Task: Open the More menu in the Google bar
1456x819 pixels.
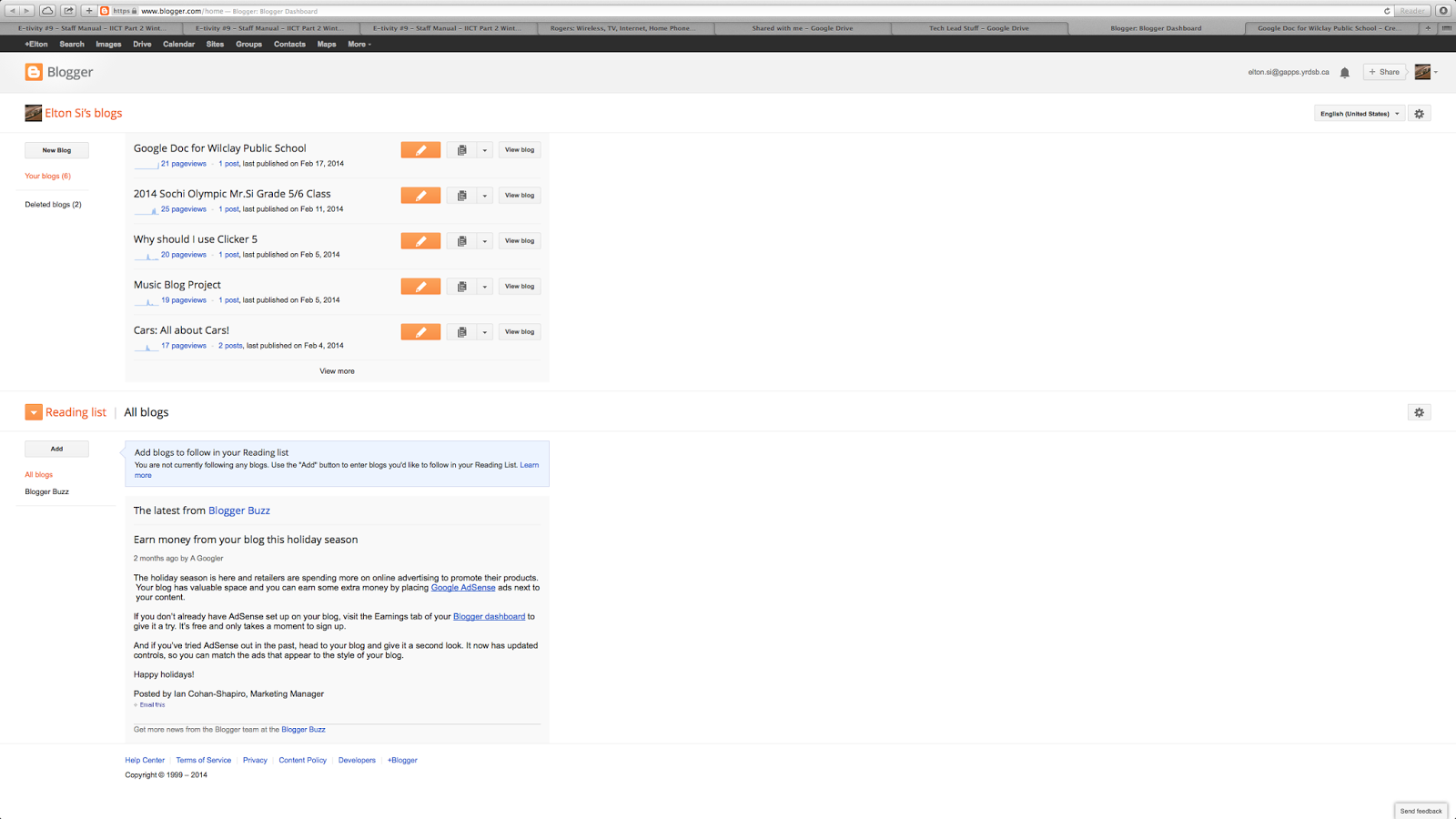Action: pyautogui.click(x=359, y=44)
